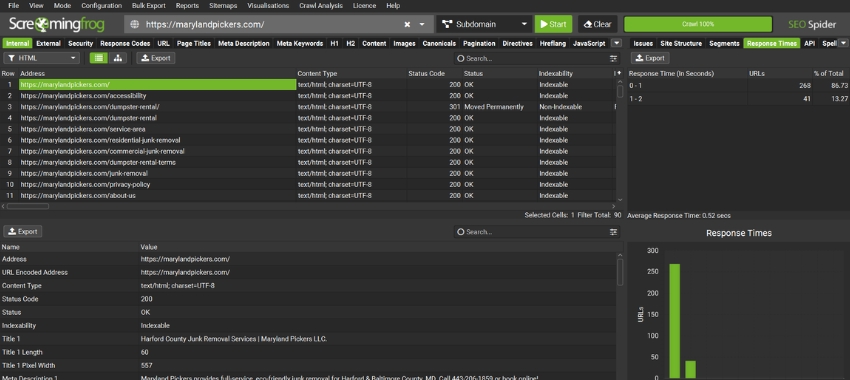Switch to the Segments tab
Screen dimensions: 850x380
tap(724, 43)
